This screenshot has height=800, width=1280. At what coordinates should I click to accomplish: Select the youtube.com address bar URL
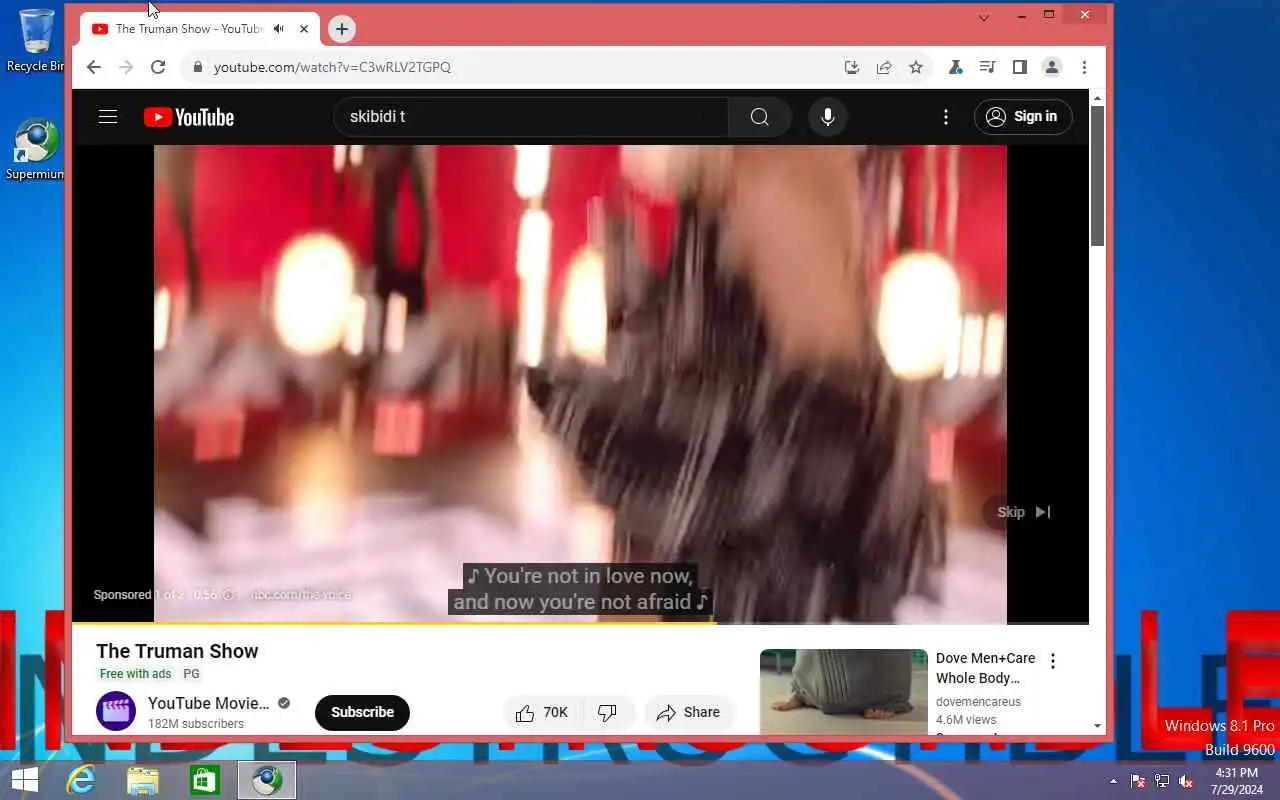[x=332, y=67]
